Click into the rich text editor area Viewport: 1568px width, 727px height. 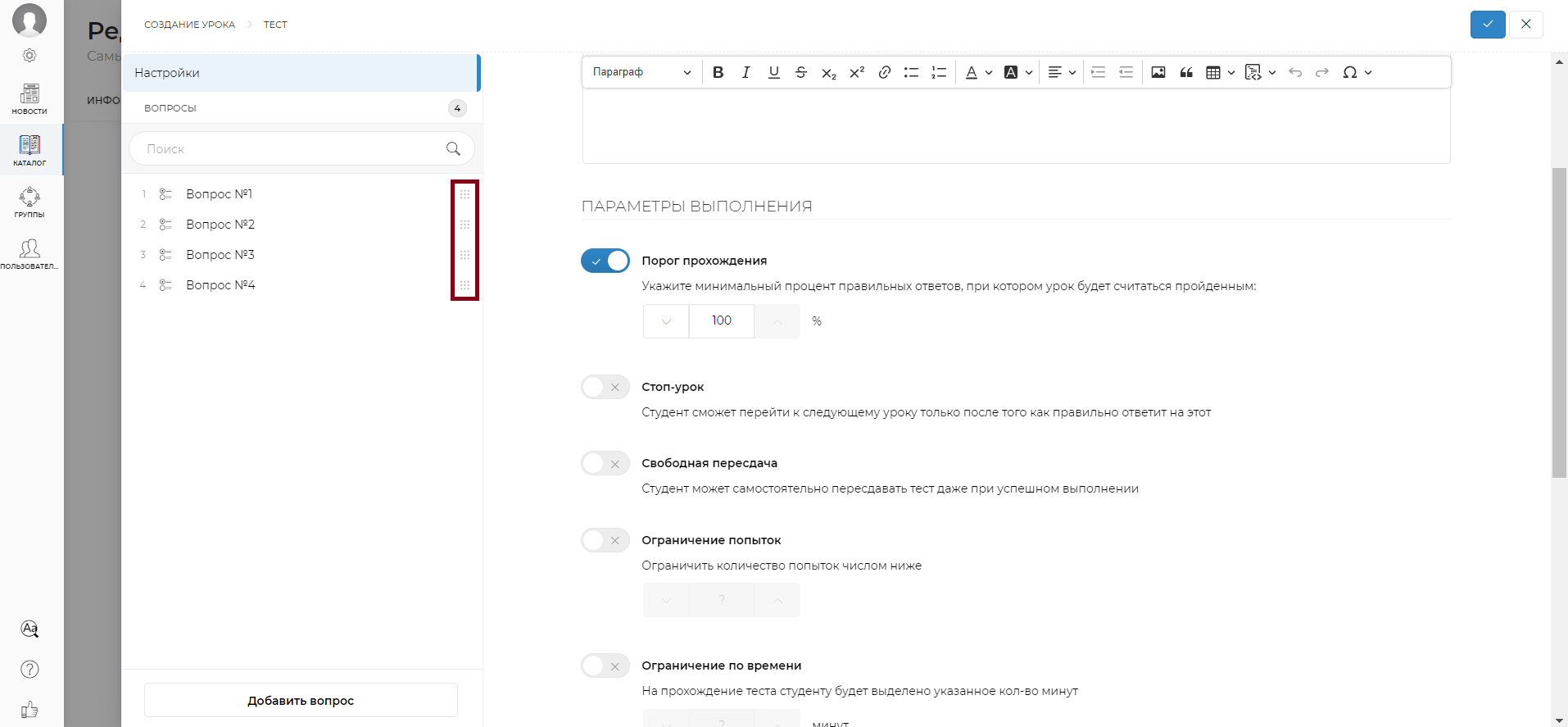click(1017, 126)
